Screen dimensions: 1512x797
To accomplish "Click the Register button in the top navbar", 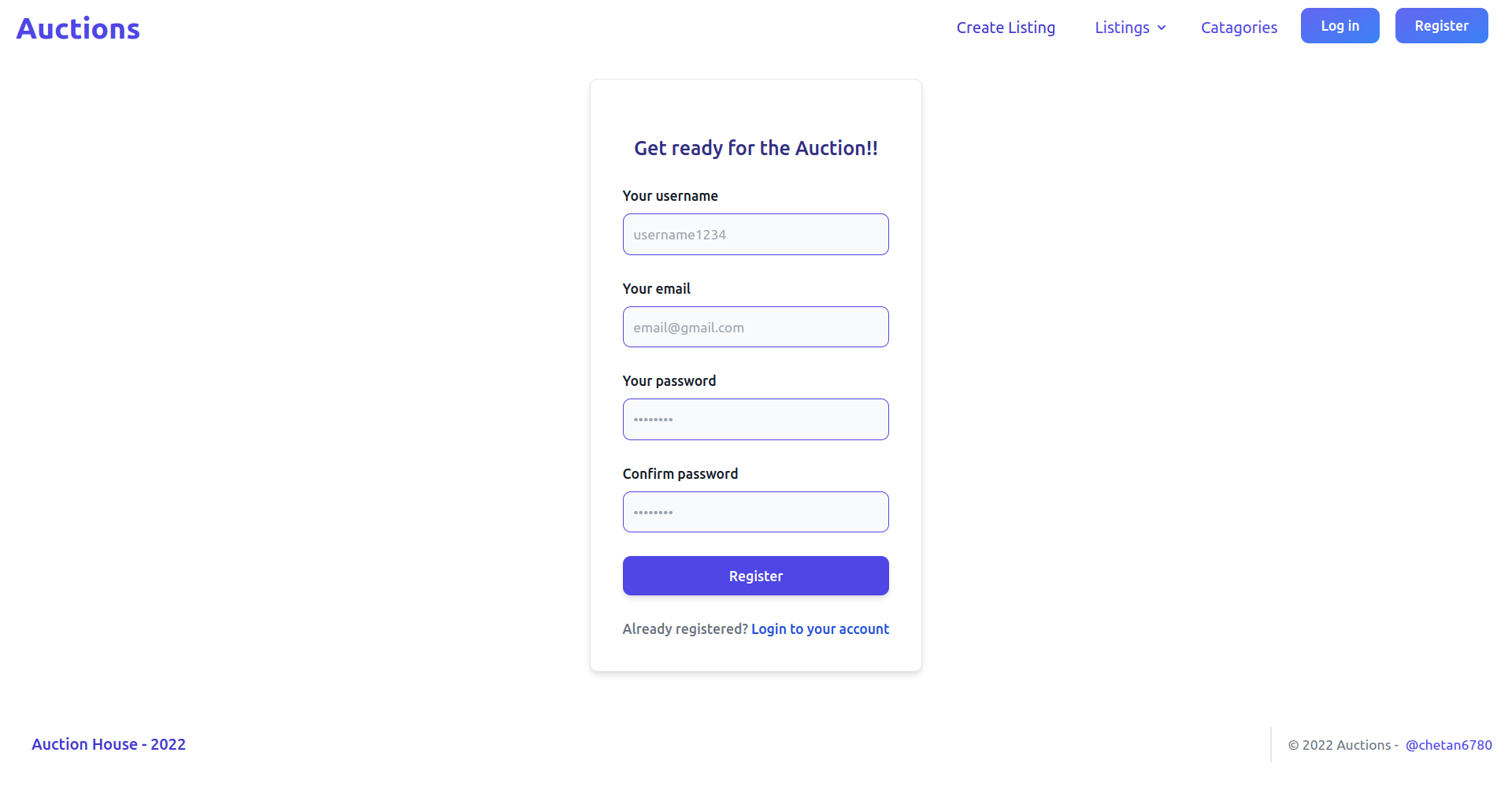I will [x=1441, y=26].
